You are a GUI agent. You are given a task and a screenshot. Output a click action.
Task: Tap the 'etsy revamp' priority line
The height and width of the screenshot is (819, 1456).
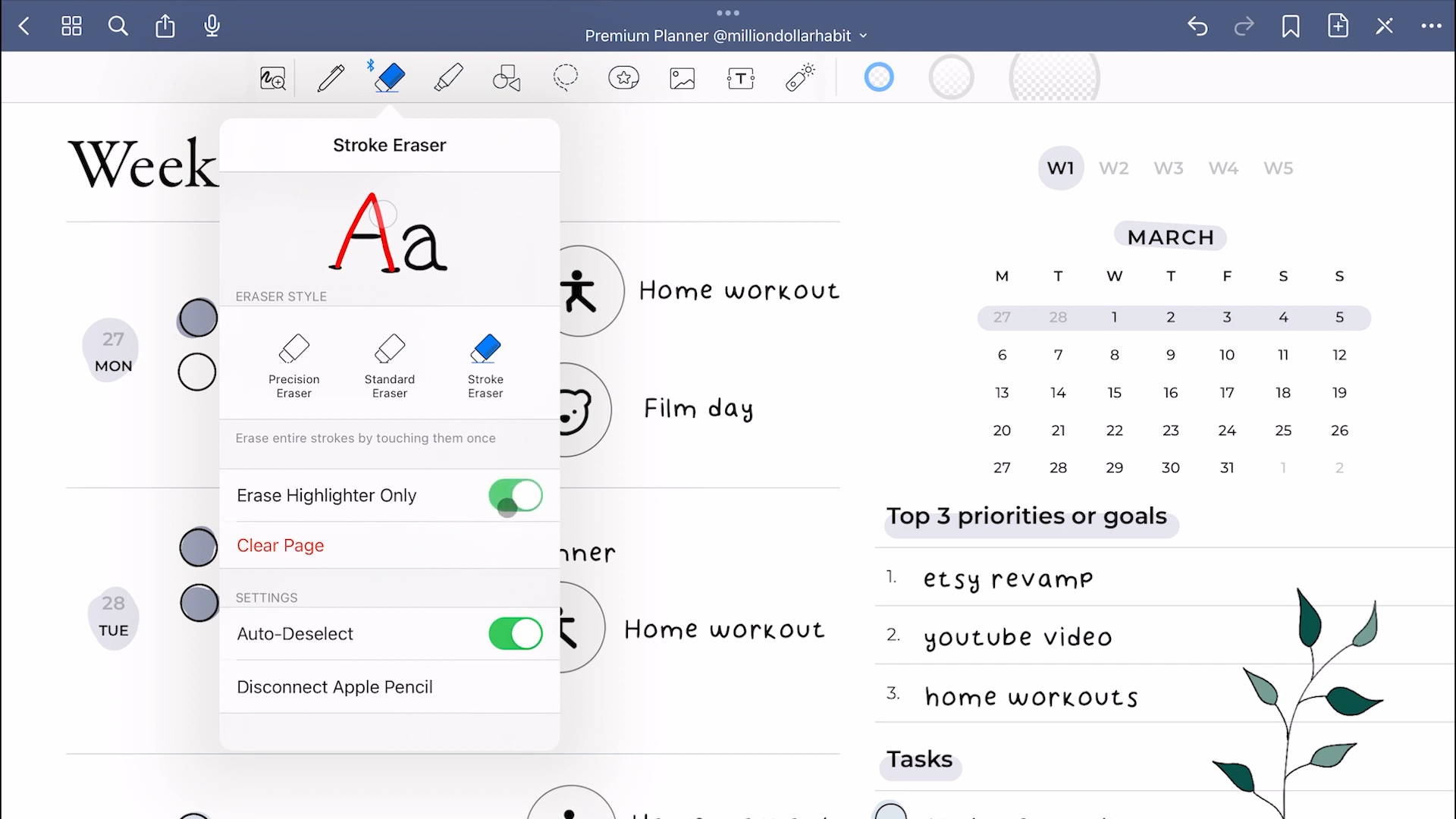(1008, 579)
